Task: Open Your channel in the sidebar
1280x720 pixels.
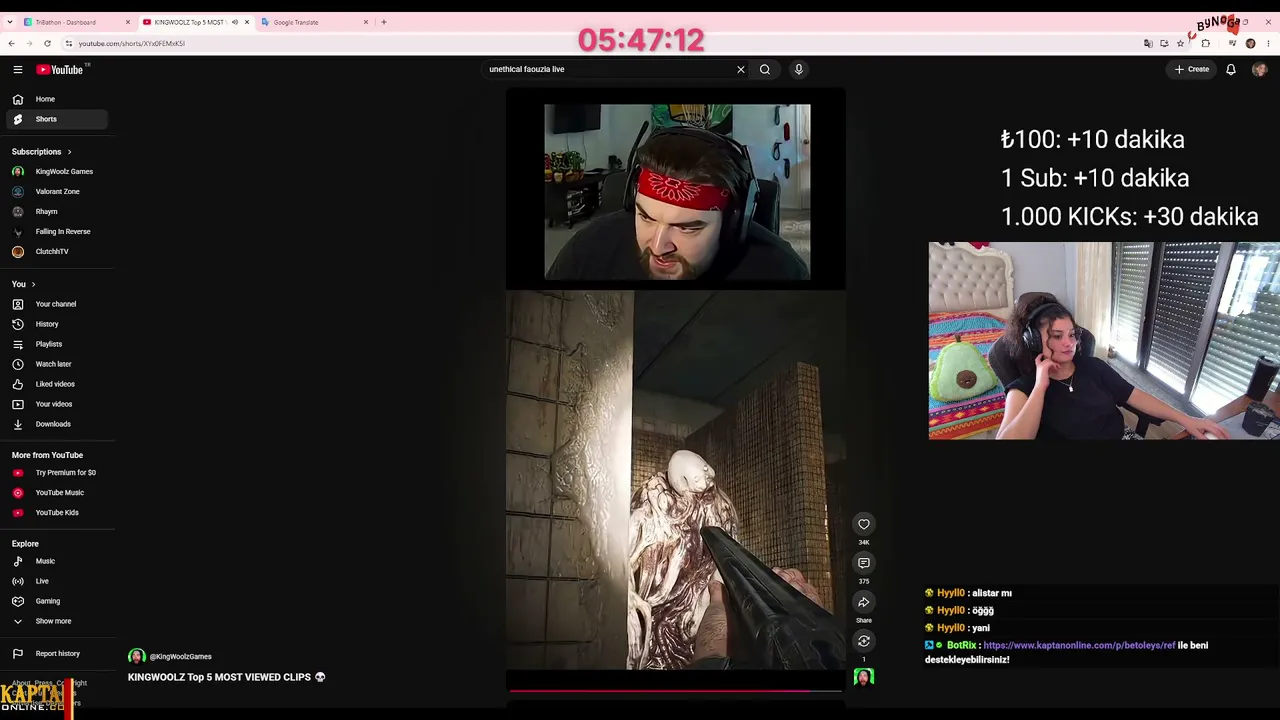Action: [56, 304]
